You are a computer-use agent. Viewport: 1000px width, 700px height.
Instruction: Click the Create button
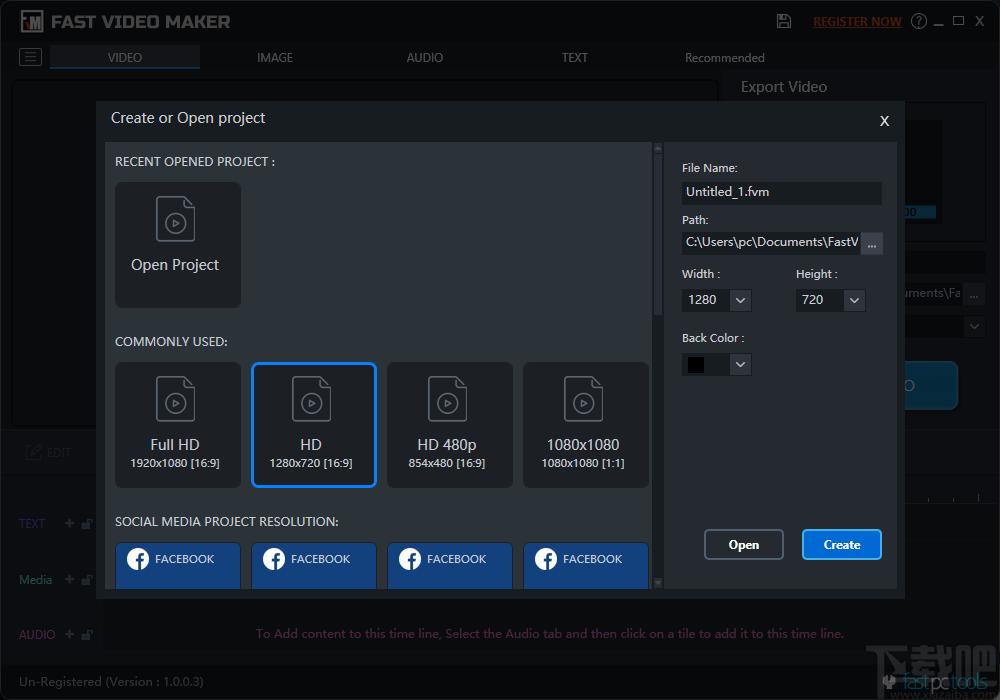pos(841,545)
